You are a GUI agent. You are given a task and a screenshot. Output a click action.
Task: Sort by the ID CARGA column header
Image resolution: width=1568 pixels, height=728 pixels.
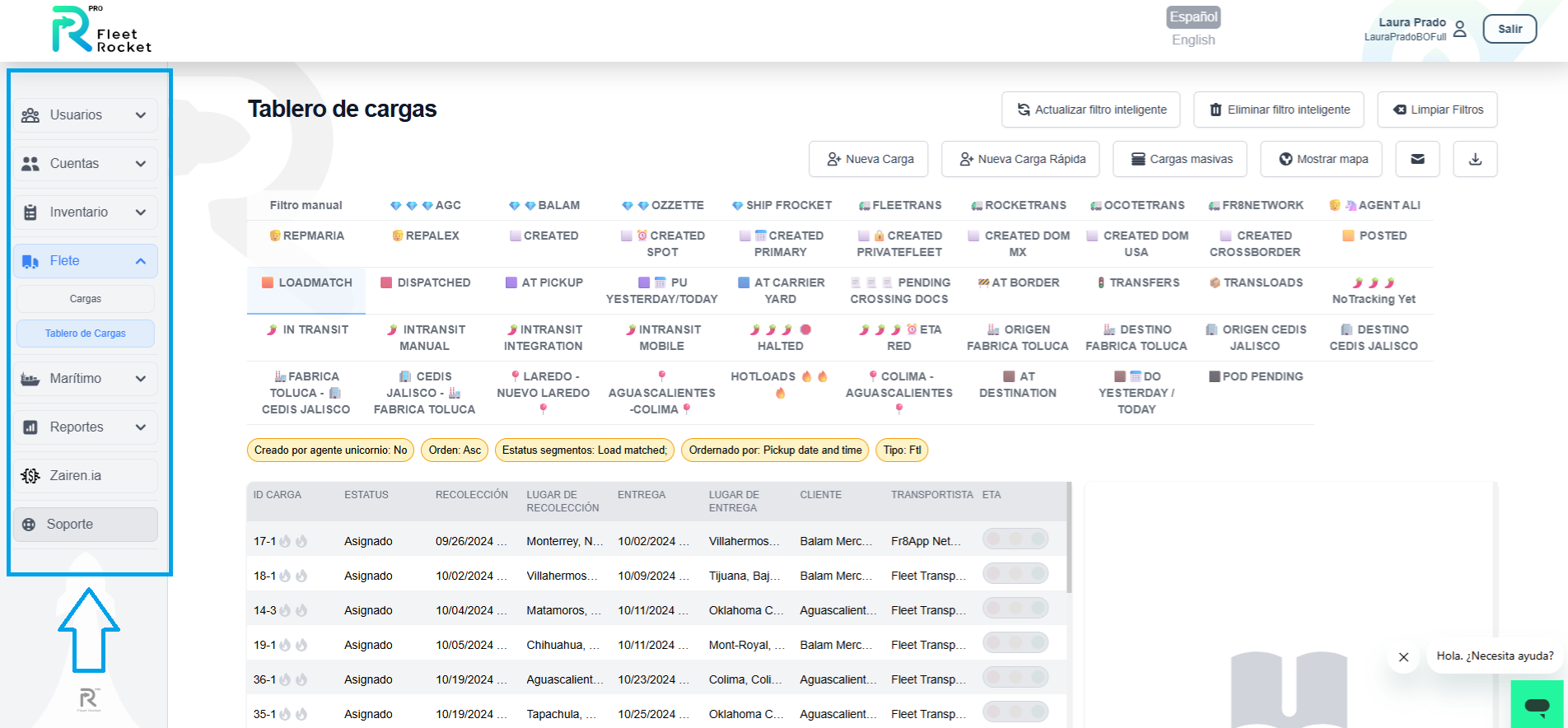[278, 495]
